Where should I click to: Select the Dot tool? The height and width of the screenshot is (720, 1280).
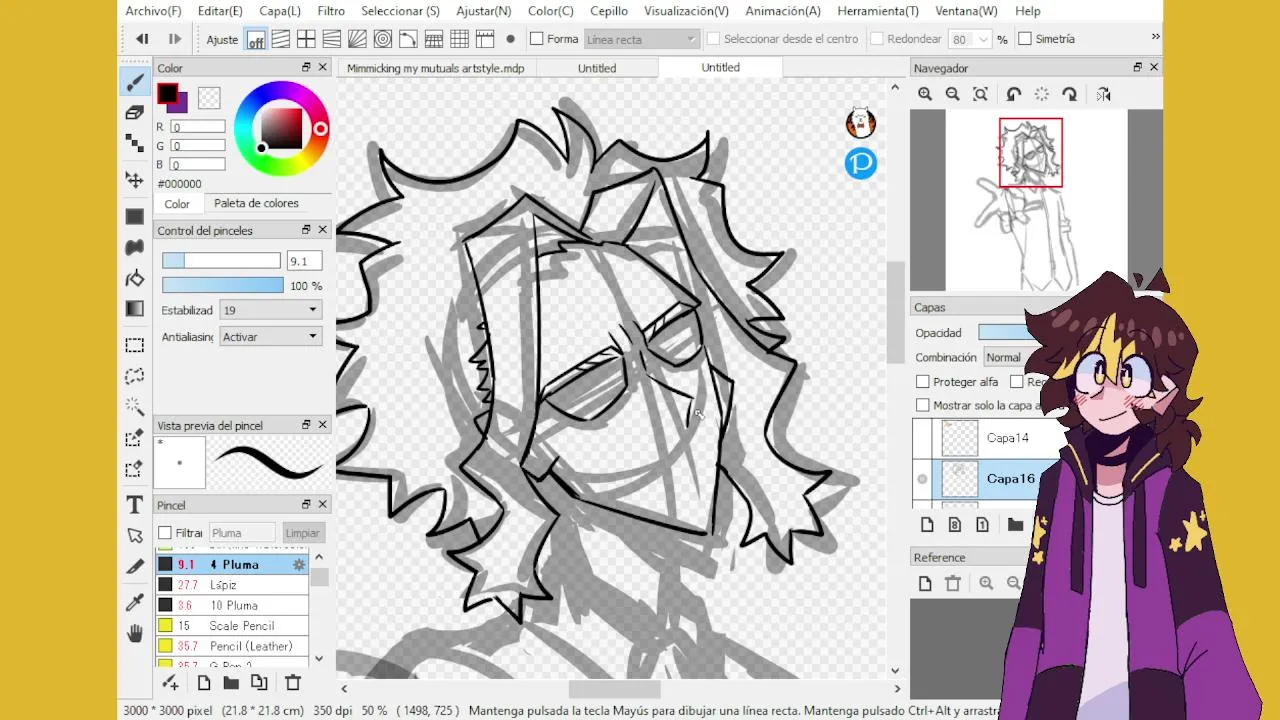tap(135, 144)
